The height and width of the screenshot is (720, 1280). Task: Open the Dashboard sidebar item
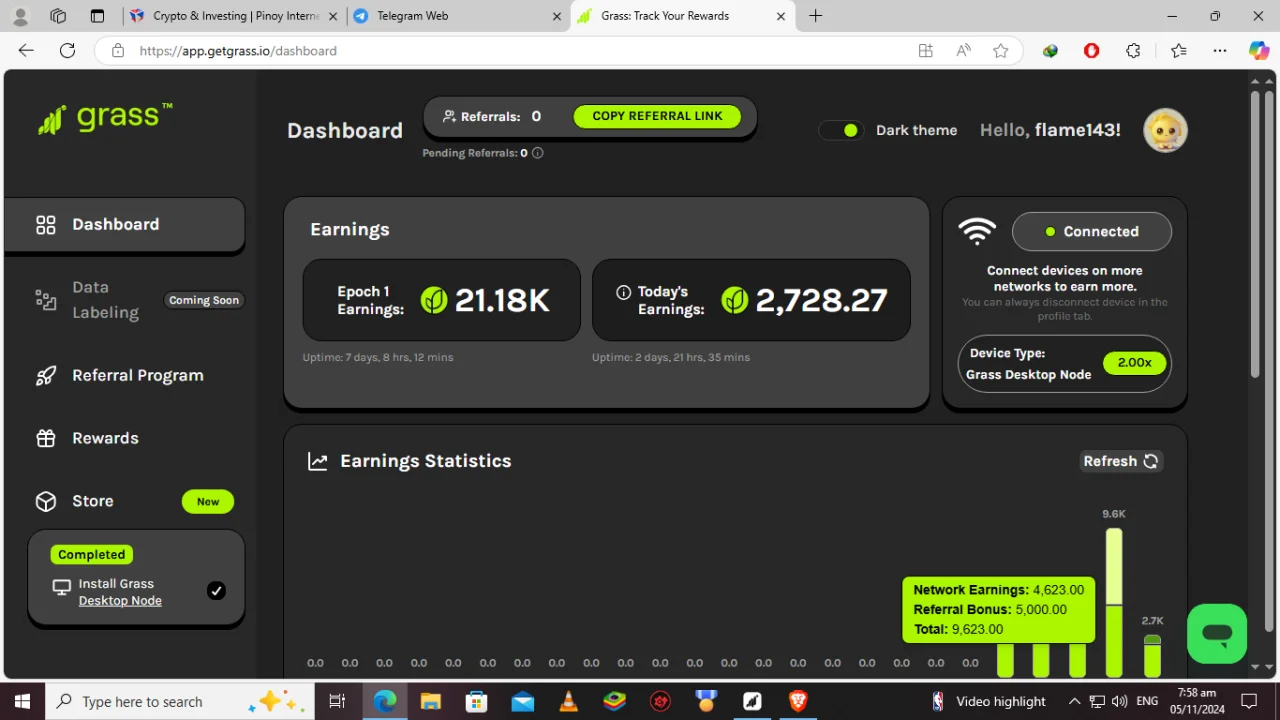[124, 224]
